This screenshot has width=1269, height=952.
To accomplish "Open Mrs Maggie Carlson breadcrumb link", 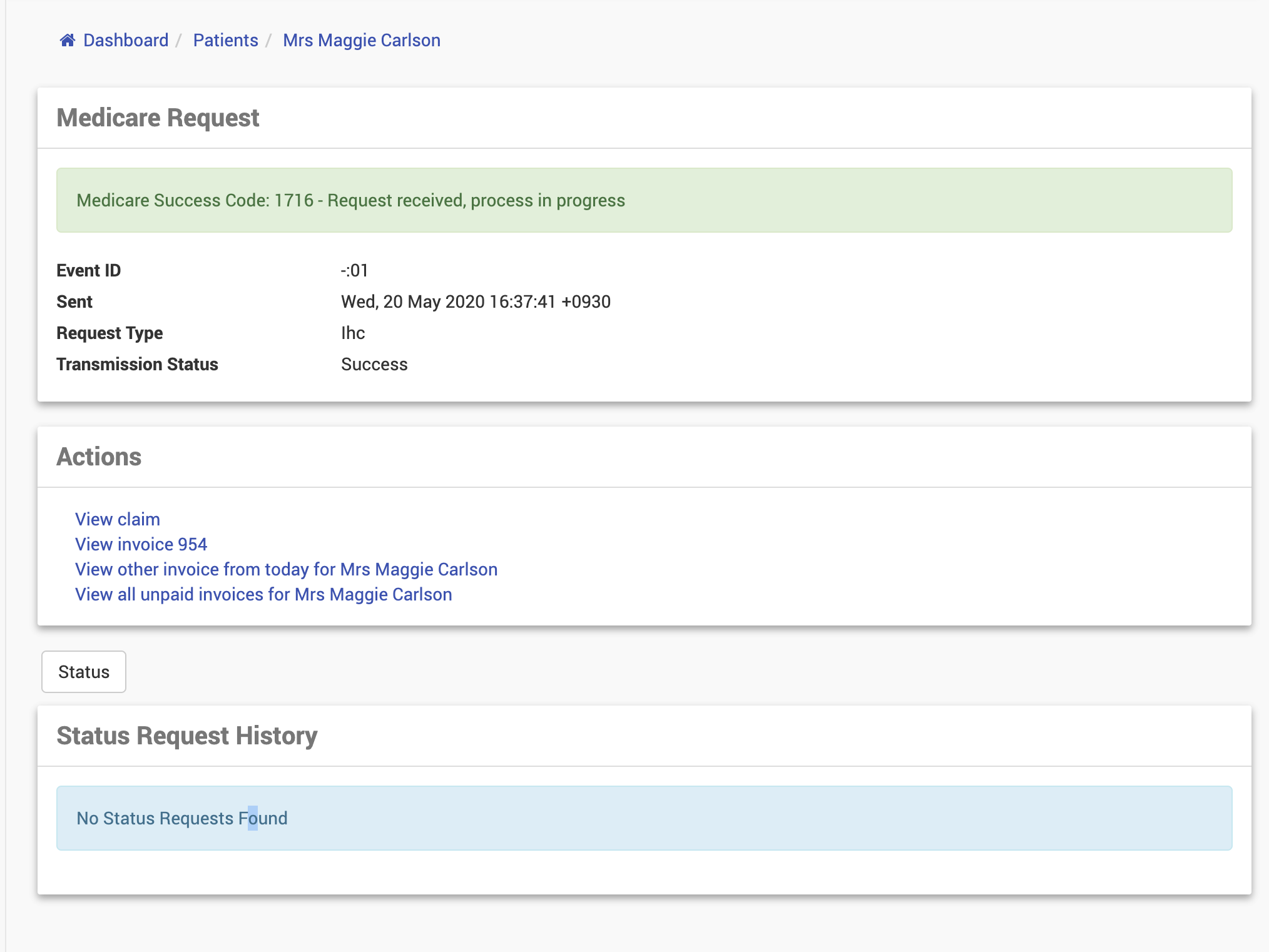I will click(x=361, y=41).
